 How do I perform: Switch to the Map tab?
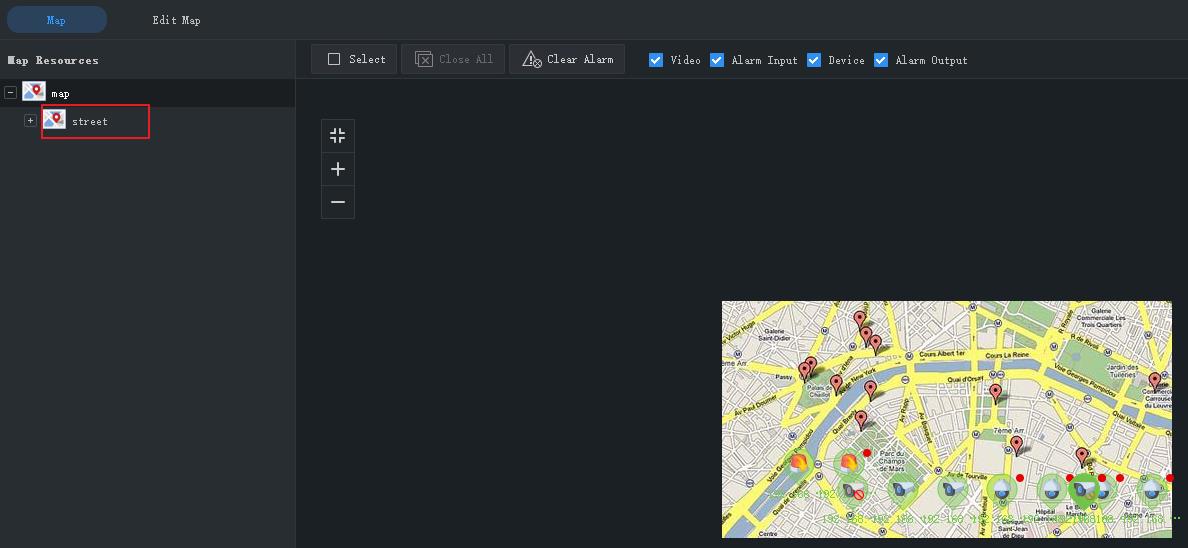[56, 20]
